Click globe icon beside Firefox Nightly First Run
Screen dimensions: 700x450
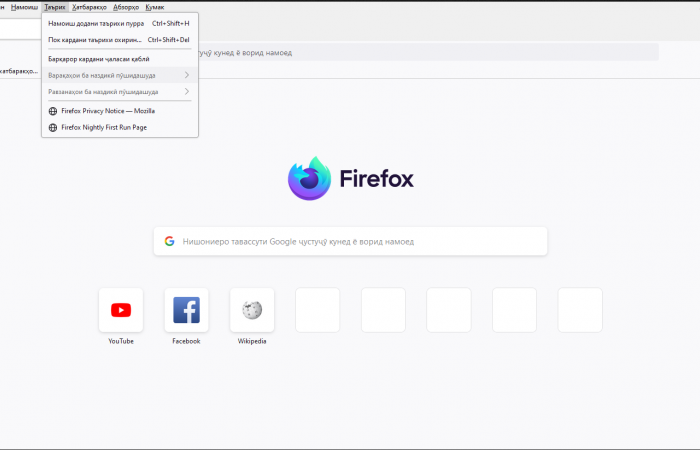tap(53, 128)
